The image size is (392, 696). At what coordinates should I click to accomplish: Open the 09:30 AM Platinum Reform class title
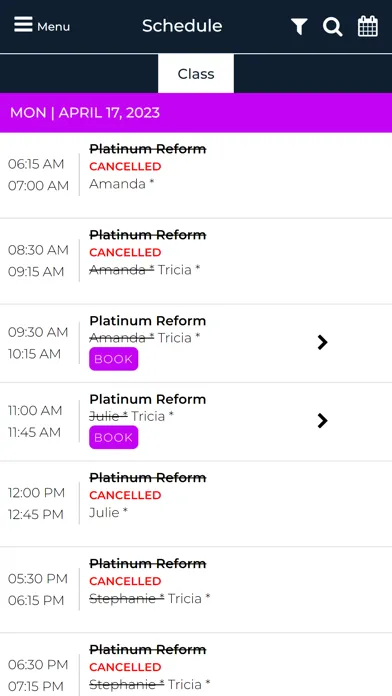click(147, 320)
